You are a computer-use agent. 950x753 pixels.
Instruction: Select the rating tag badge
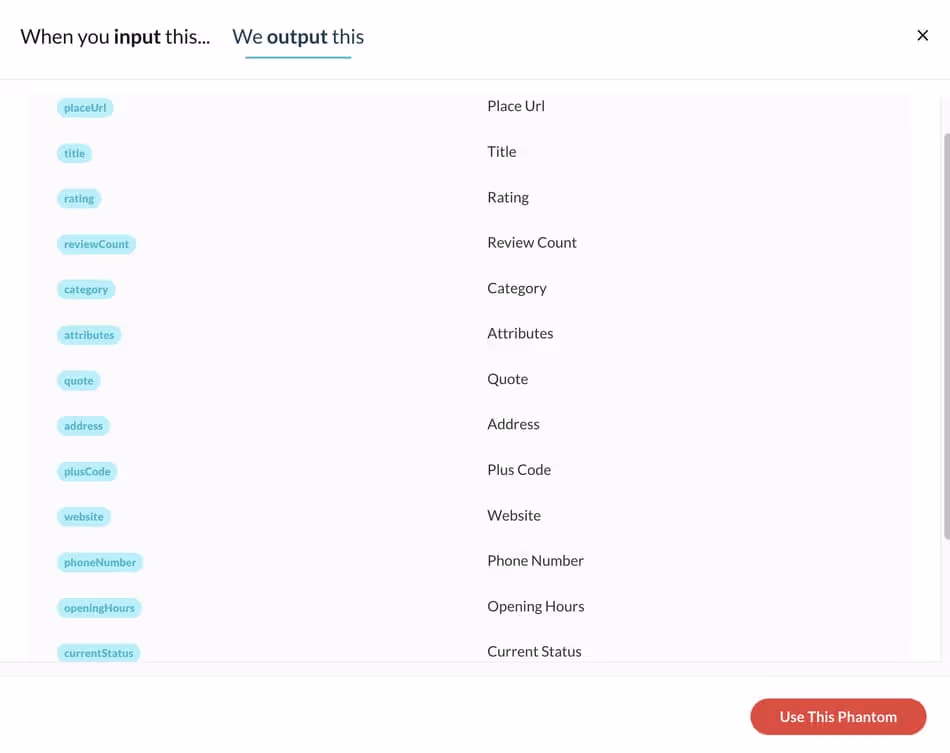coord(79,199)
